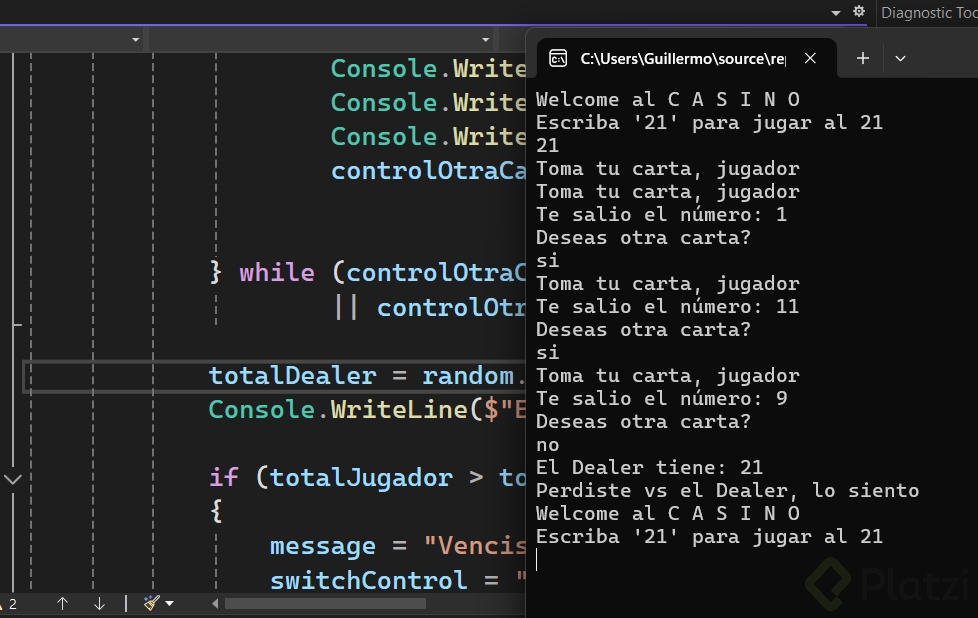The width and height of the screenshot is (978, 618).
Task: Open the terminal tab dropdown chevron
Action: click(900, 58)
